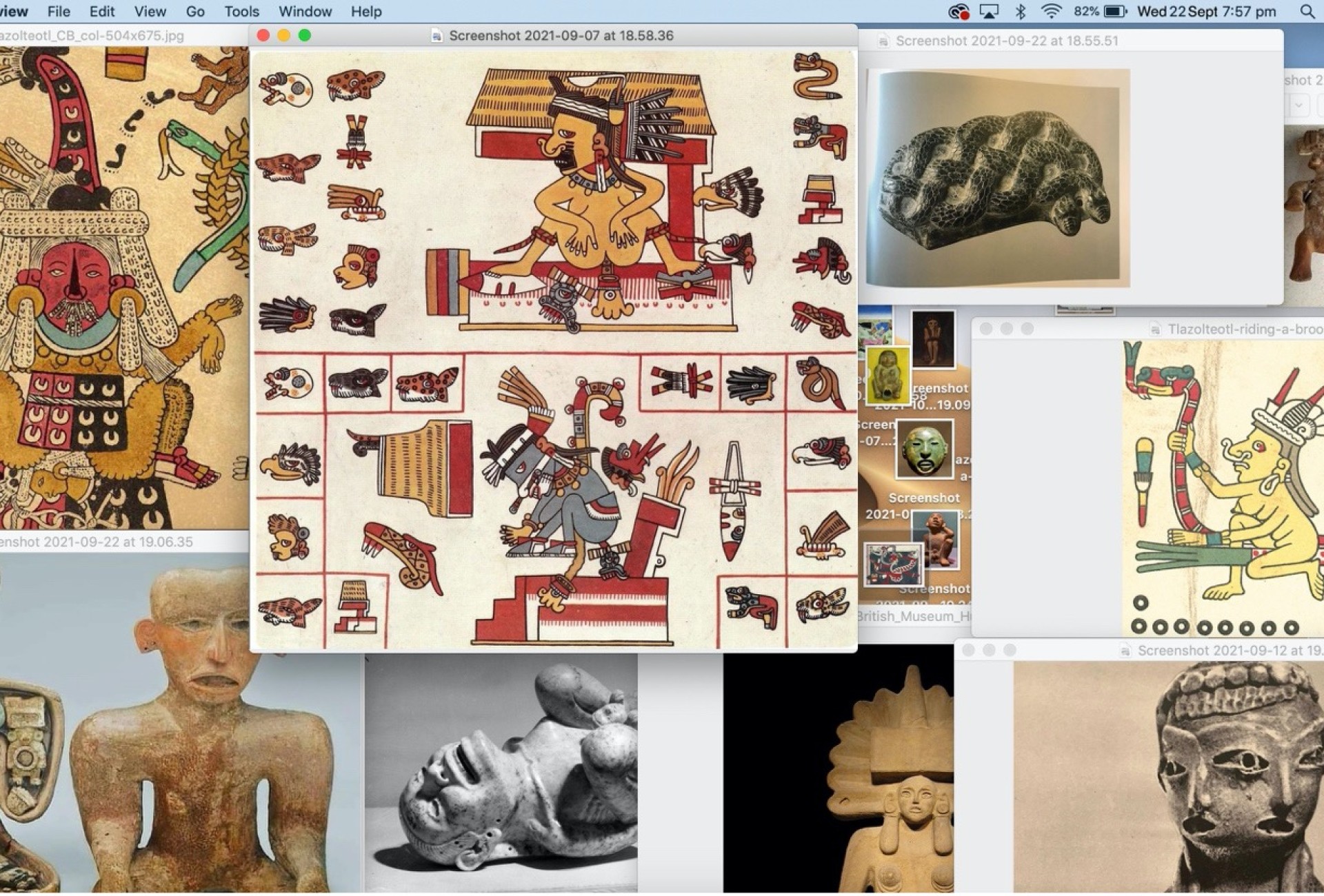Viewport: 1324px width, 896px height.
Task: Click the battery status icon
Action: [x=1114, y=12]
